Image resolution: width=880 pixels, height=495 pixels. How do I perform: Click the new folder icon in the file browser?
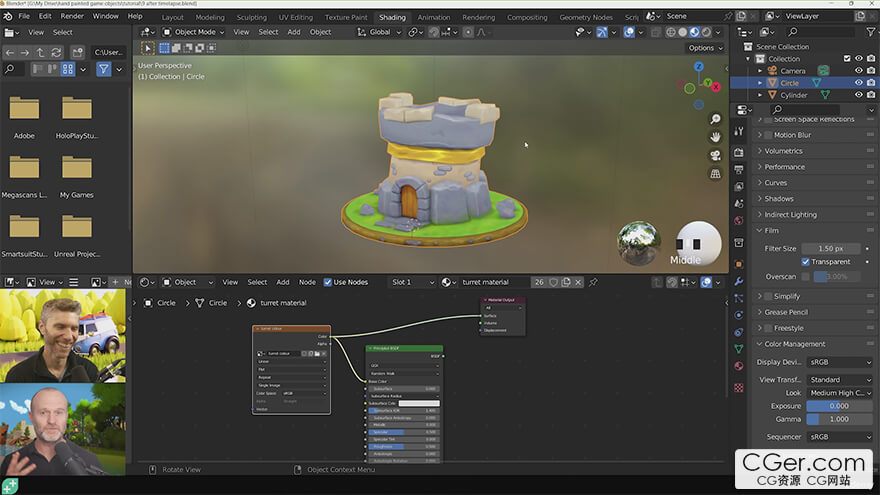77,52
